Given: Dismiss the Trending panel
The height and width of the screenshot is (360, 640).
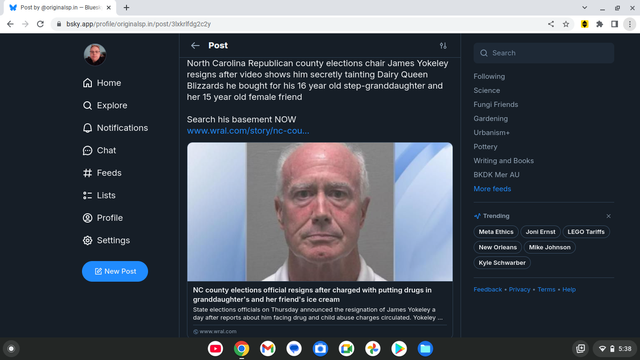Looking at the screenshot, I should point(608,216).
